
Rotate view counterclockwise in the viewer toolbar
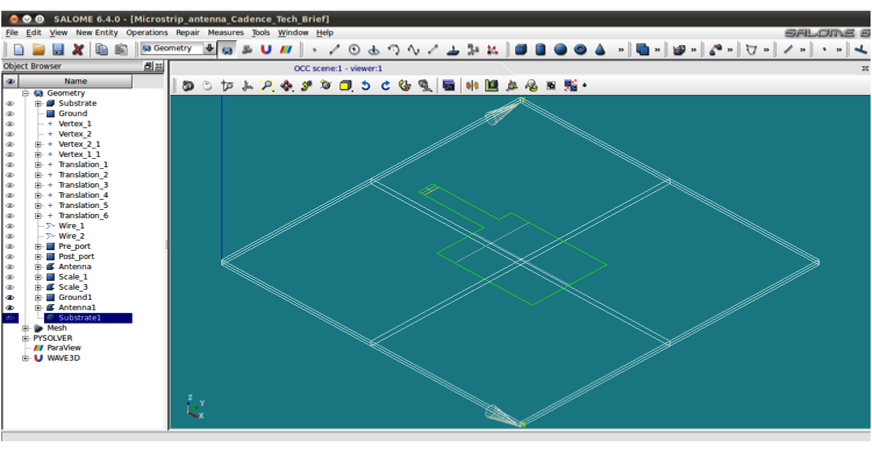pyautogui.click(x=365, y=86)
